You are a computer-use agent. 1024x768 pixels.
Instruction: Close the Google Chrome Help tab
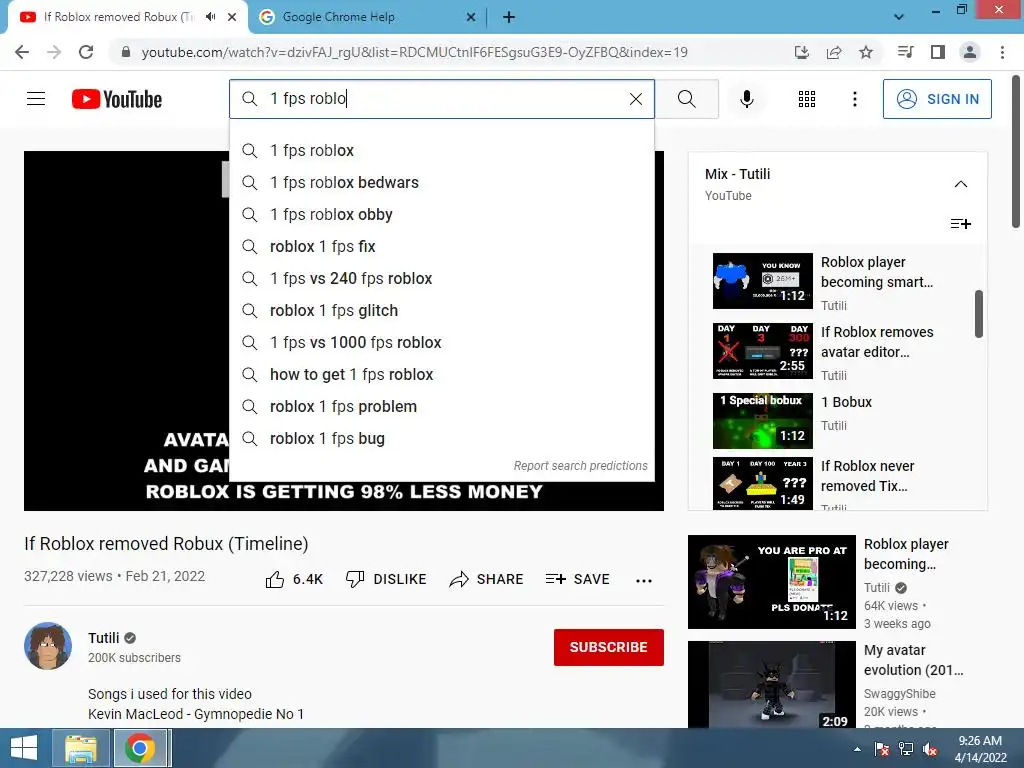coord(470,18)
